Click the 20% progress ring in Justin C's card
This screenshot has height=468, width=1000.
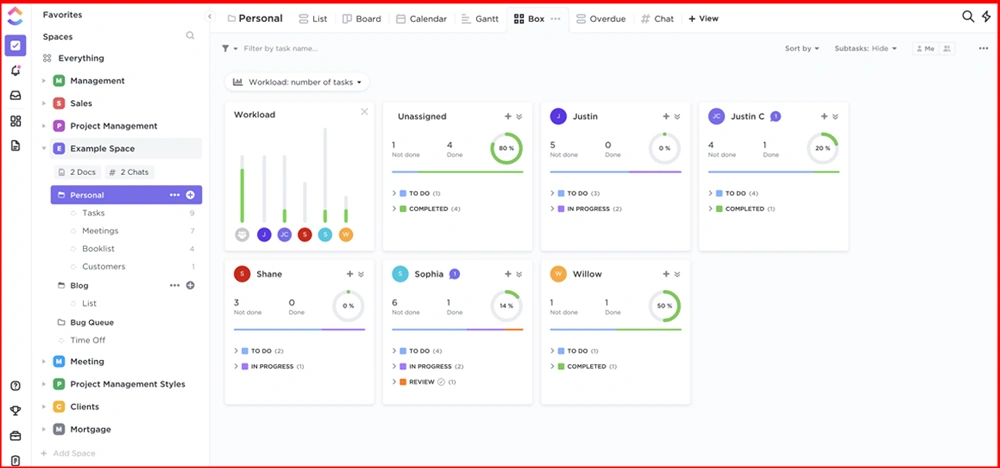tap(823, 149)
